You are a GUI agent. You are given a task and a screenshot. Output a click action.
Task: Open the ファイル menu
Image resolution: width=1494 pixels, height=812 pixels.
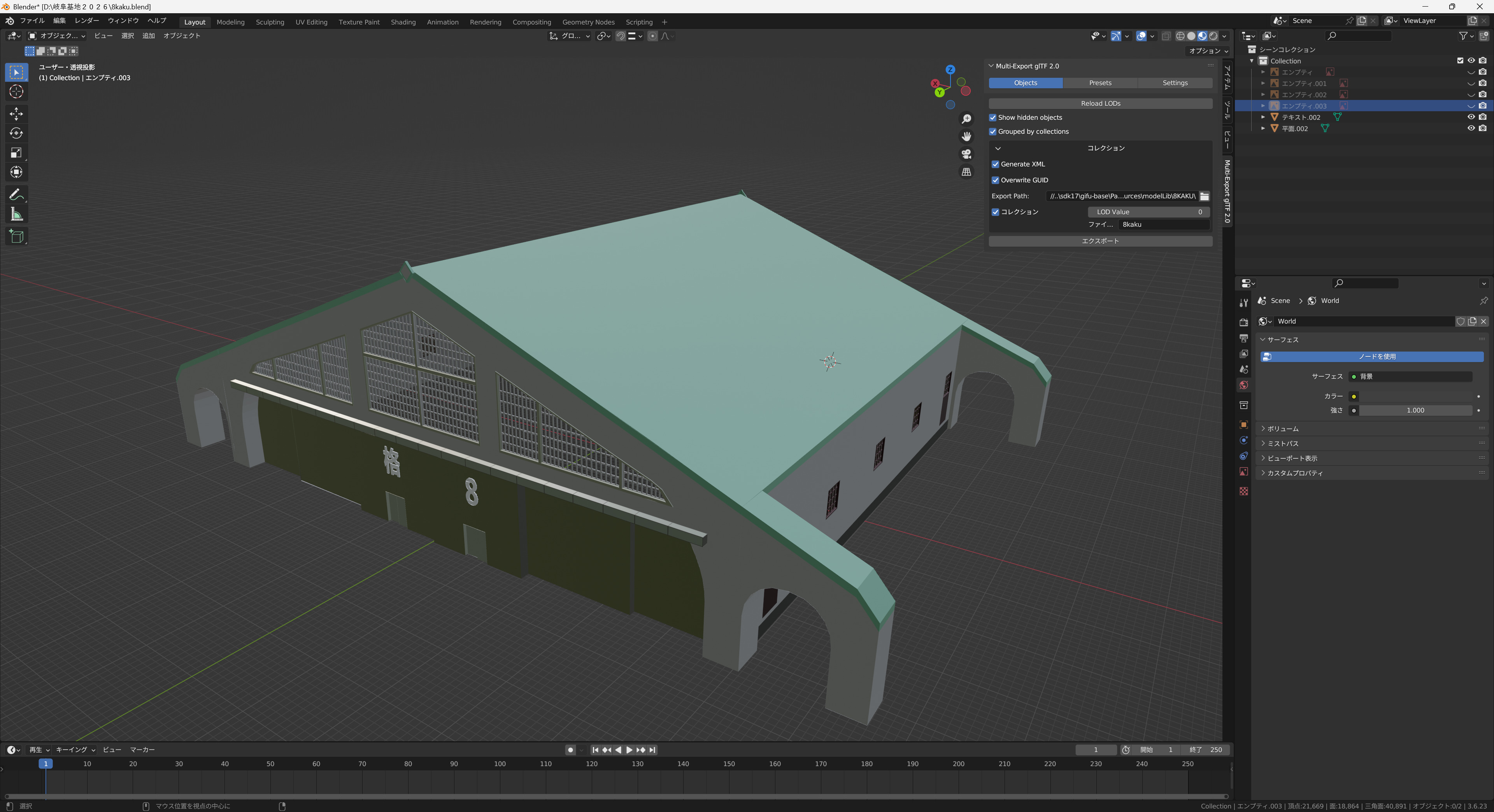pyautogui.click(x=32, y=21)
